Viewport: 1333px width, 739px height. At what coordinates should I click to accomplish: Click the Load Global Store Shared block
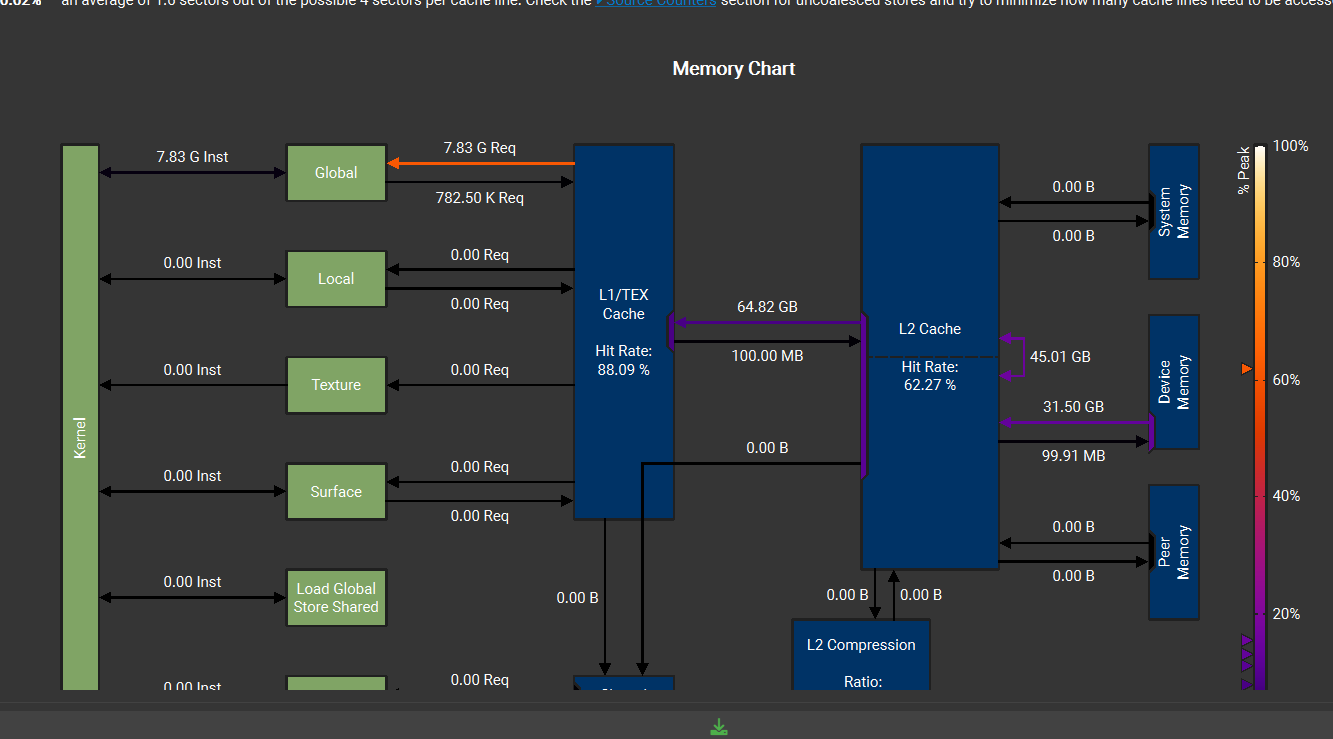coord(336,597)
